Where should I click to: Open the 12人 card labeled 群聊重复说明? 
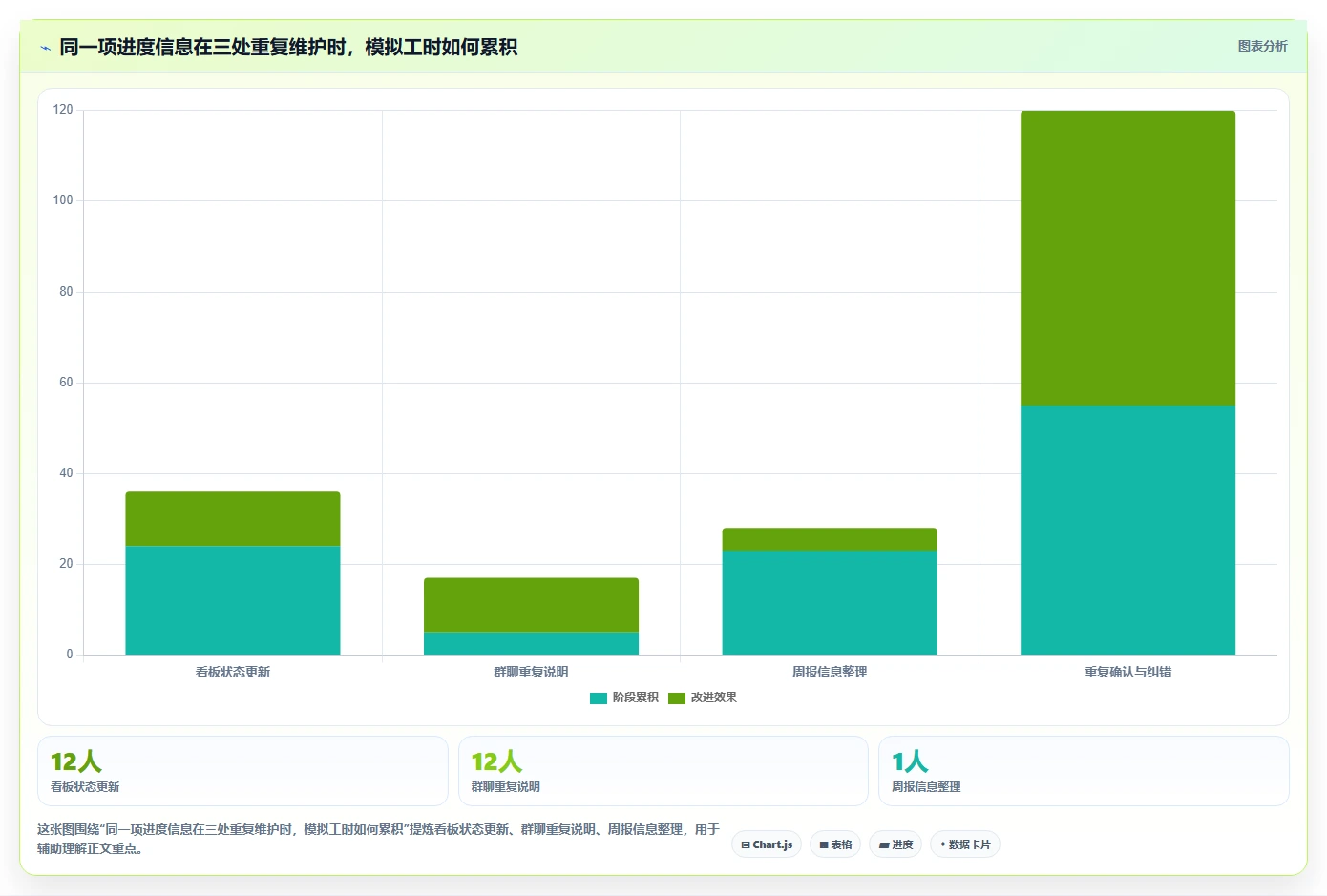click(663, 771)
